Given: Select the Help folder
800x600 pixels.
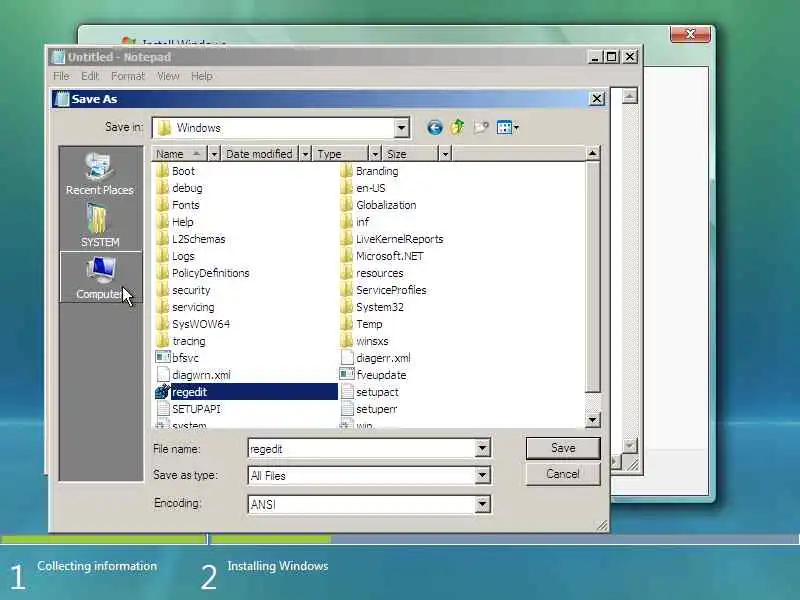Looking at the screenshot, I should click(174, 222).
